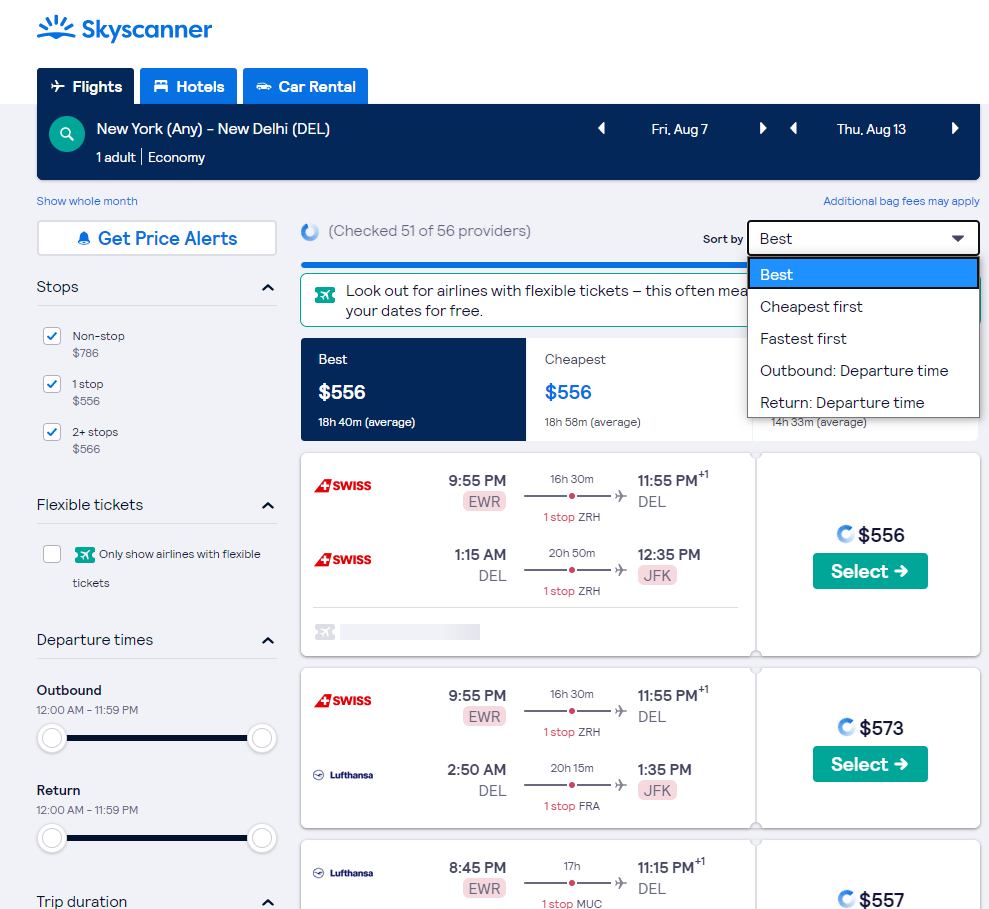Click the Outbound departure time start slider handle

click(x=52, y=737)
